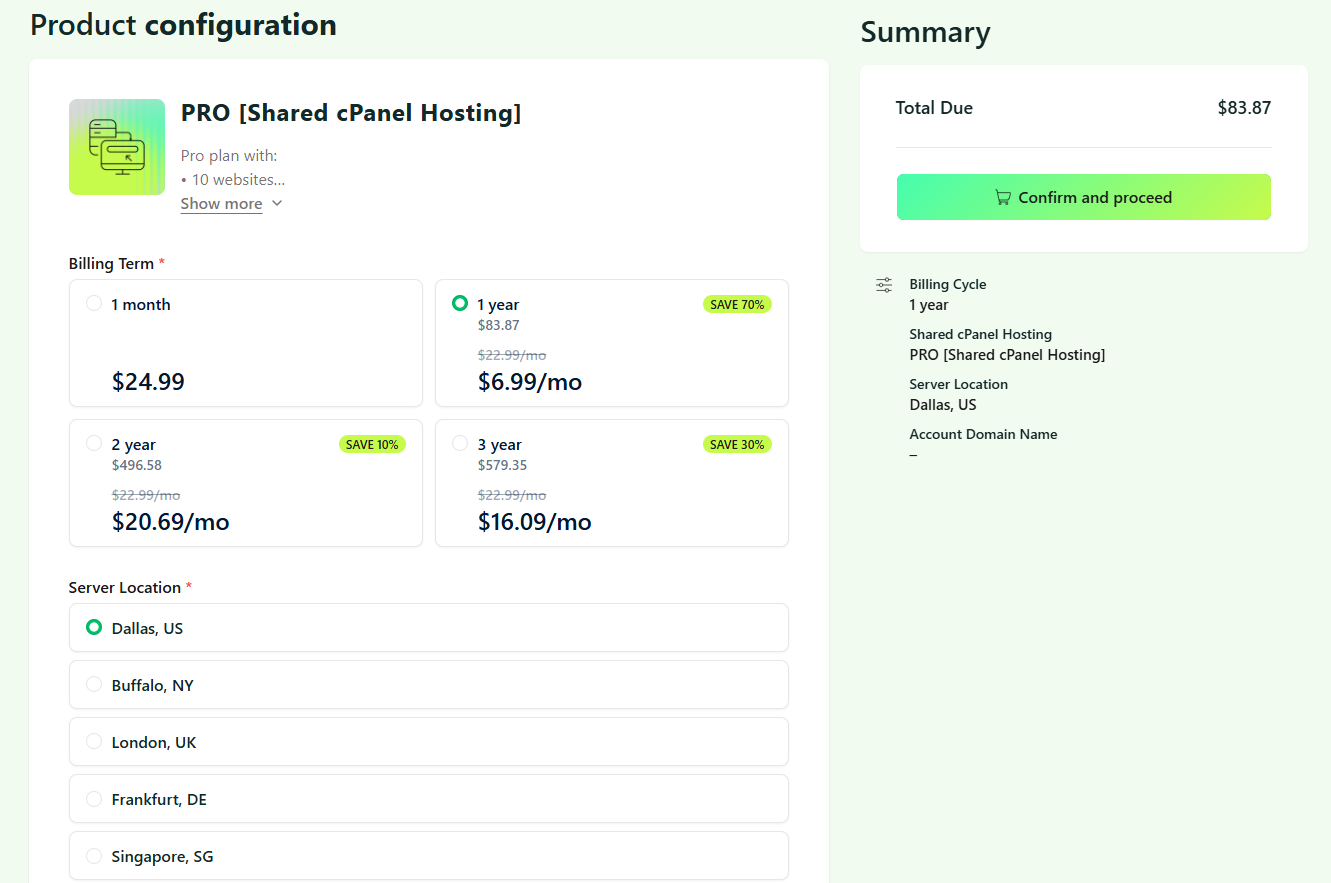Choose the 3 year billing term

tap(612, 483)
